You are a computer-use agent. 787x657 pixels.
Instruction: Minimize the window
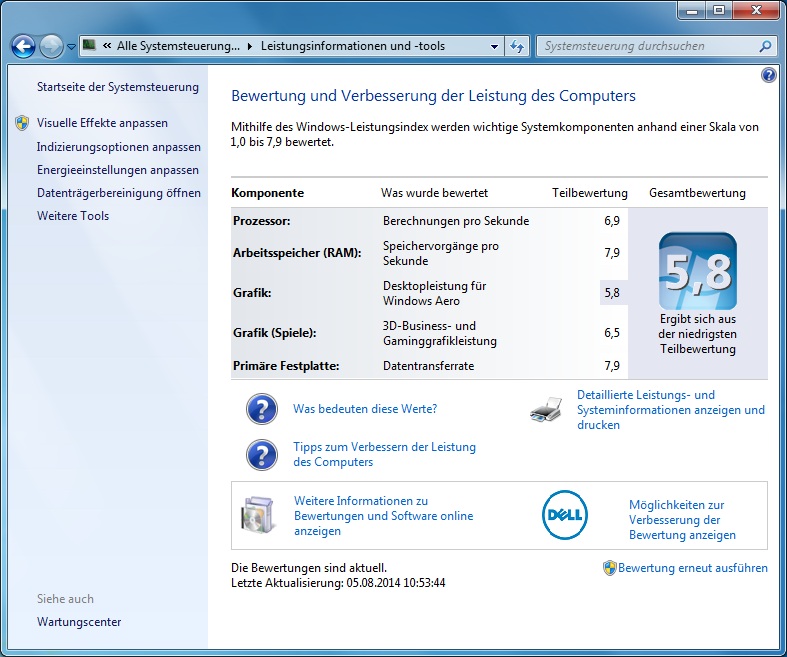point(692,11)
